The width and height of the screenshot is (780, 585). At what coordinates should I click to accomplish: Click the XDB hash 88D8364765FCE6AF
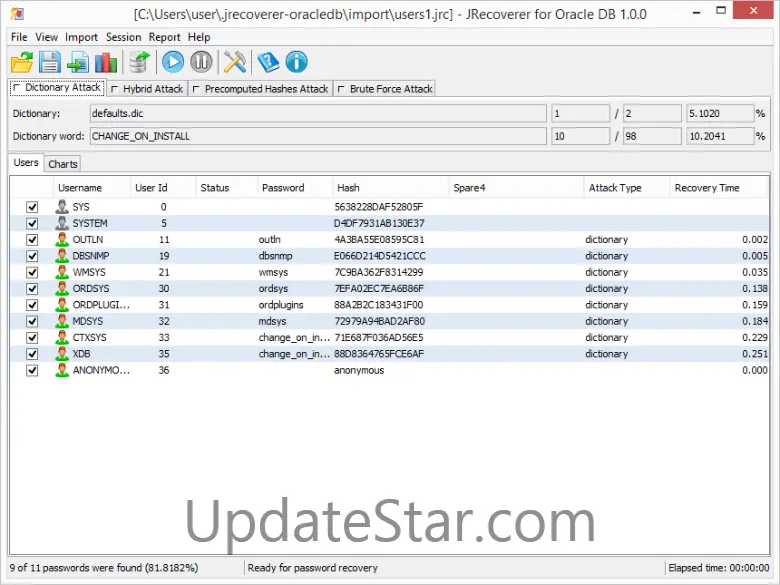pyautogui.click(x=379, y=354)
